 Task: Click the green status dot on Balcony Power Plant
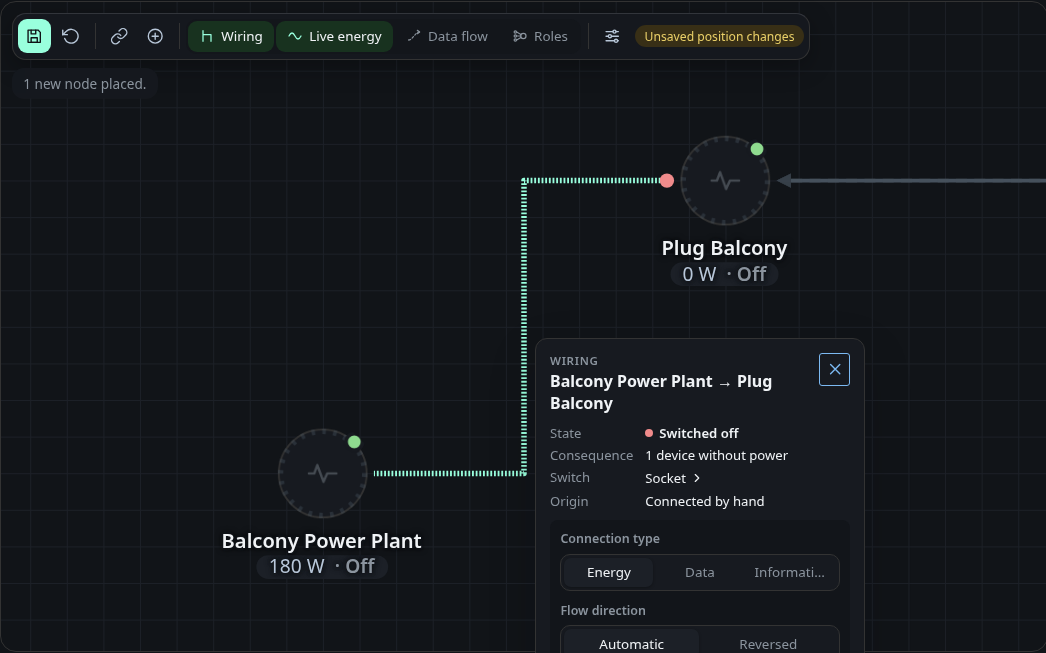(x=354, y=442)
